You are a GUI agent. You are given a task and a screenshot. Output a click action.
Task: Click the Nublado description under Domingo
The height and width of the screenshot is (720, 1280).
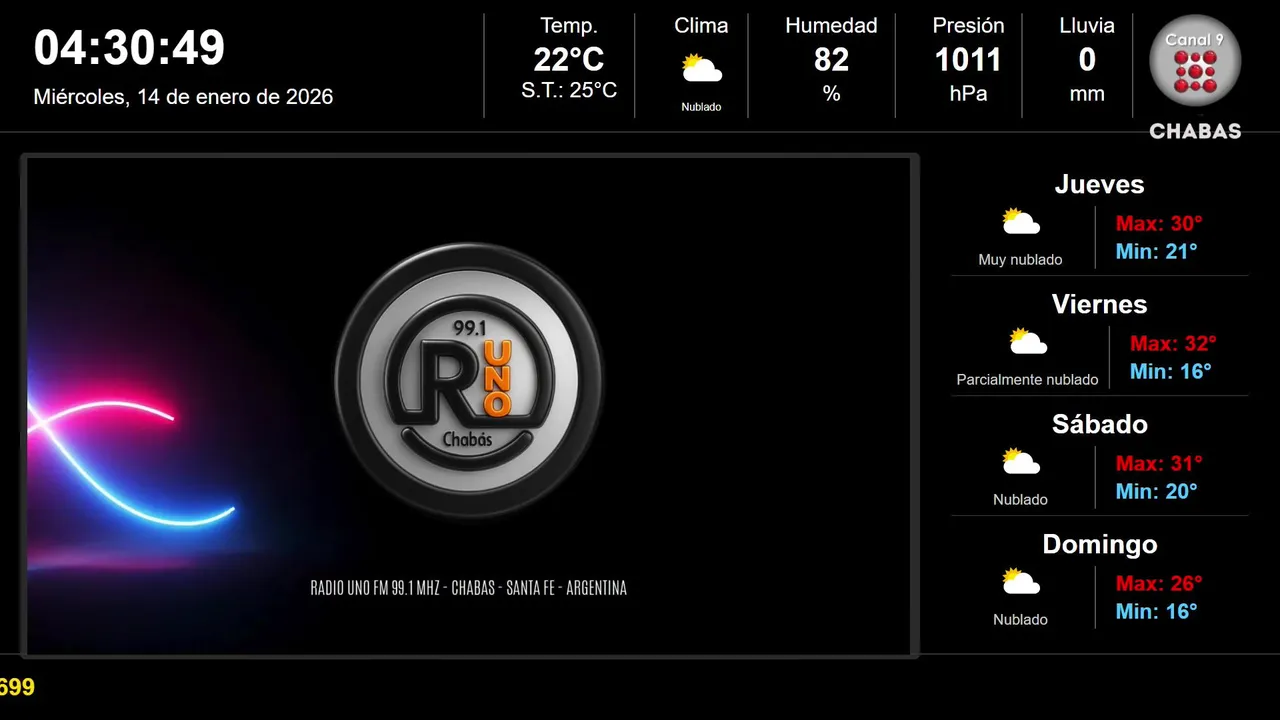tap(1020, 620)
